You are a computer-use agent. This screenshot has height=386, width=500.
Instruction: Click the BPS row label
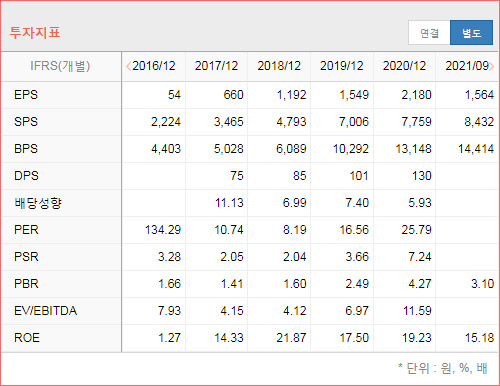[26, 149]
